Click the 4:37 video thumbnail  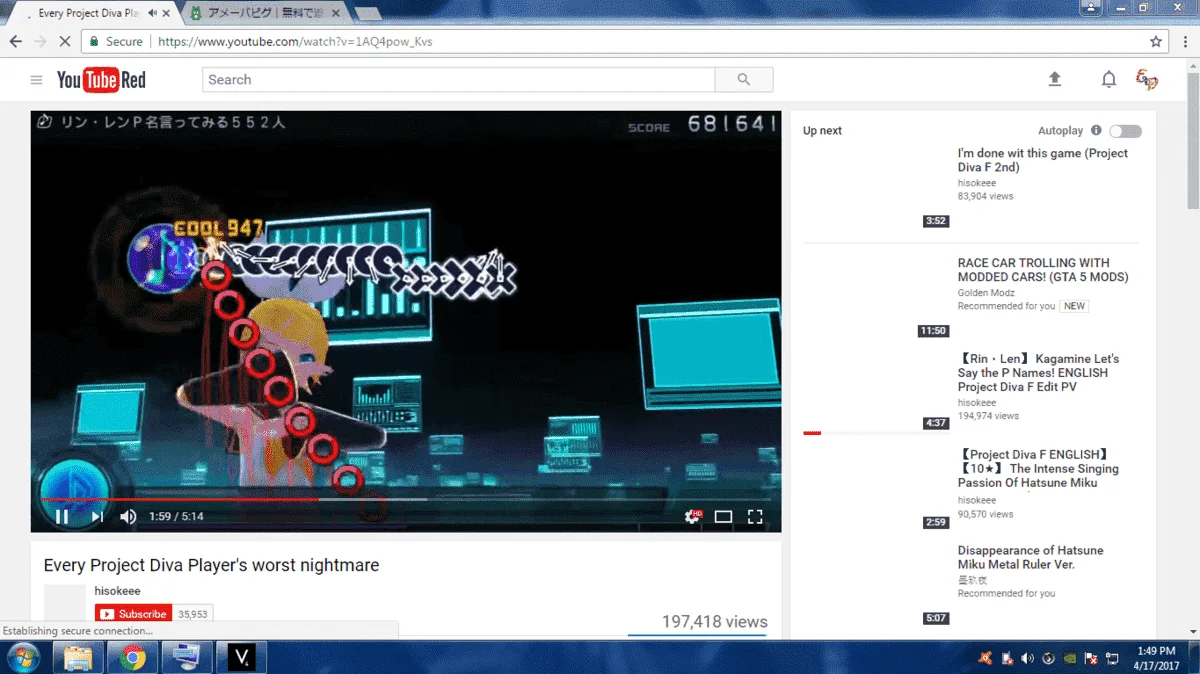pyautogui.click(x=876, y=393)
